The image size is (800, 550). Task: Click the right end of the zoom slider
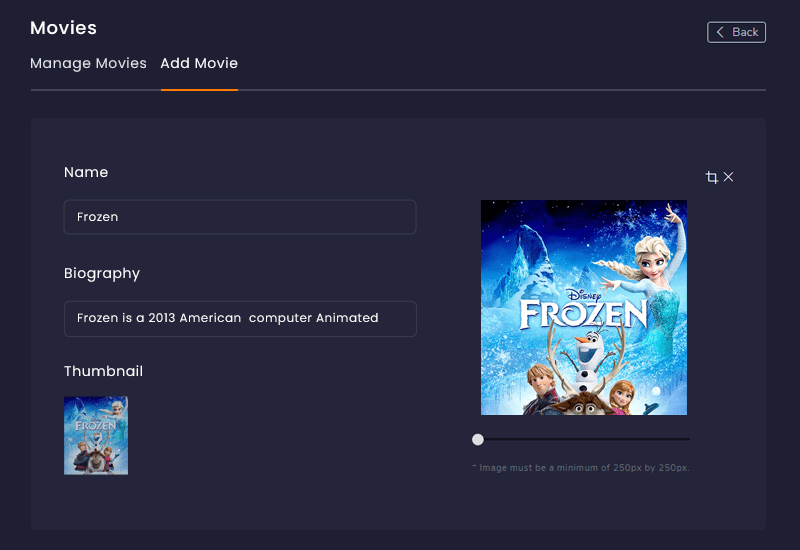click(x=687, y=439)
